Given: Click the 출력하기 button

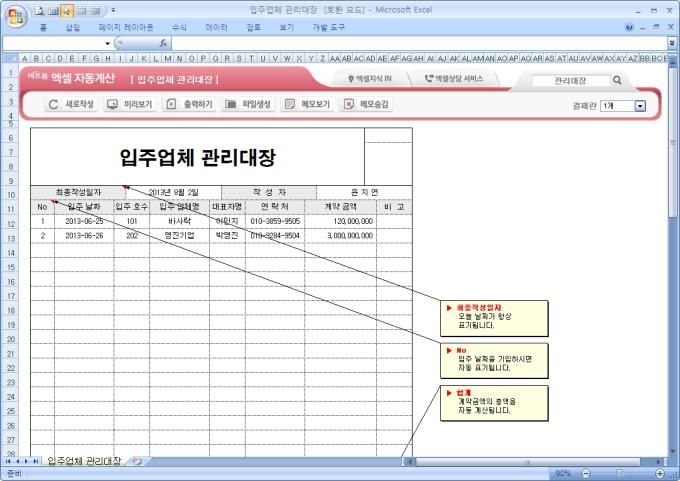Looking at the screenshot, I should pyautogui.click(x=190, y=104).
